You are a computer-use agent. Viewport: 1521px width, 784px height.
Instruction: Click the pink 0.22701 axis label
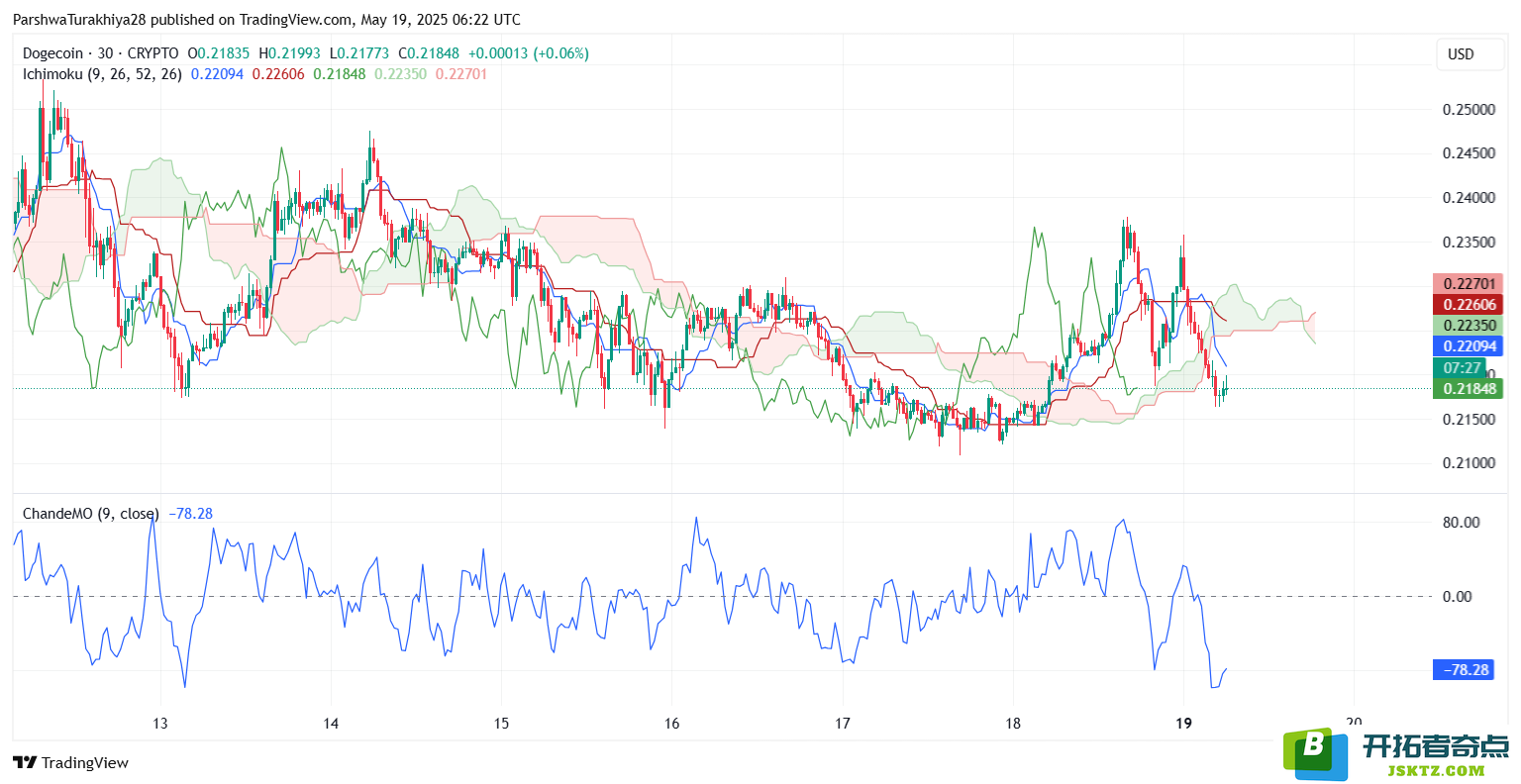[1469, 284]
